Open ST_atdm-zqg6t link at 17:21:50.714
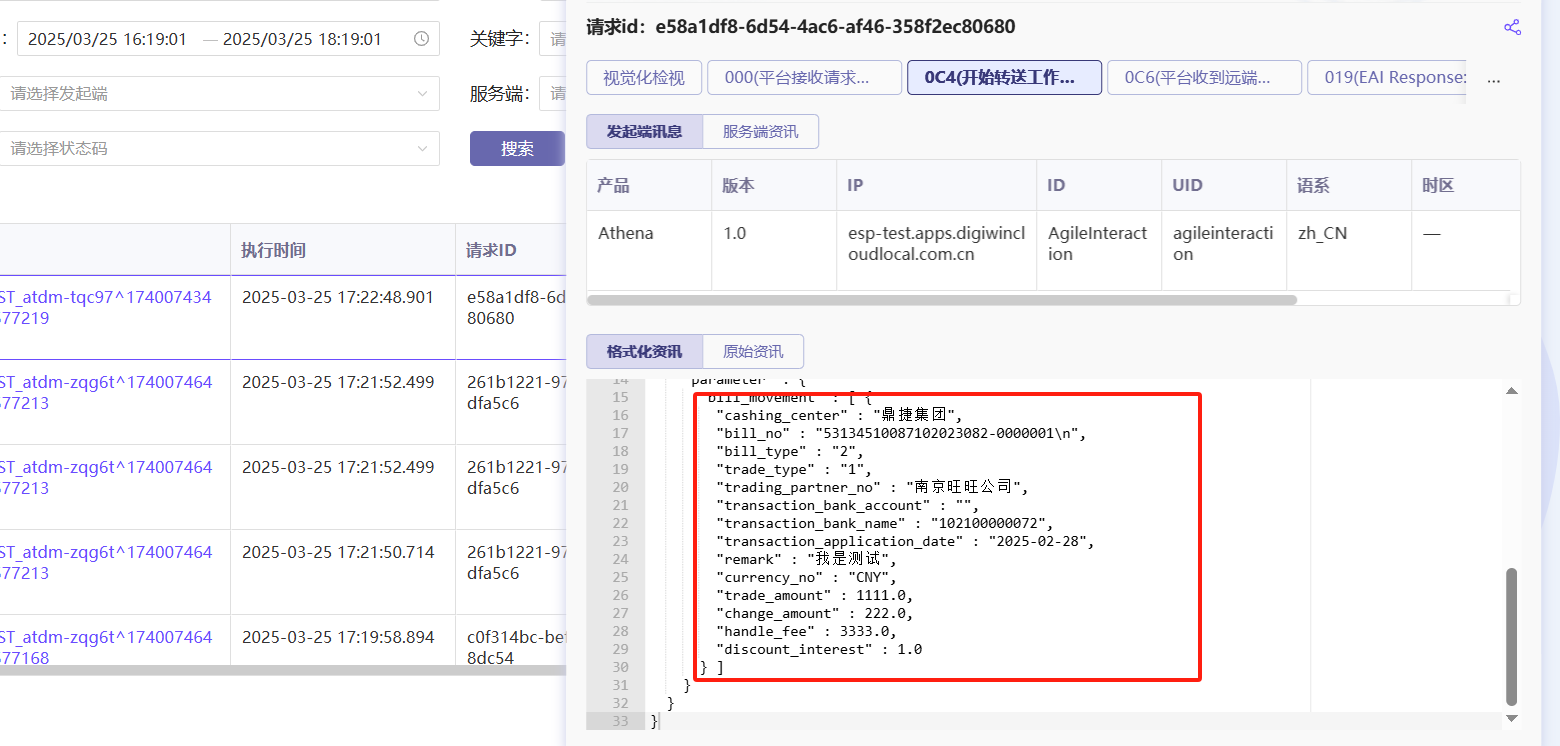This screenshot has width=1560, height=746. point(106,563)
